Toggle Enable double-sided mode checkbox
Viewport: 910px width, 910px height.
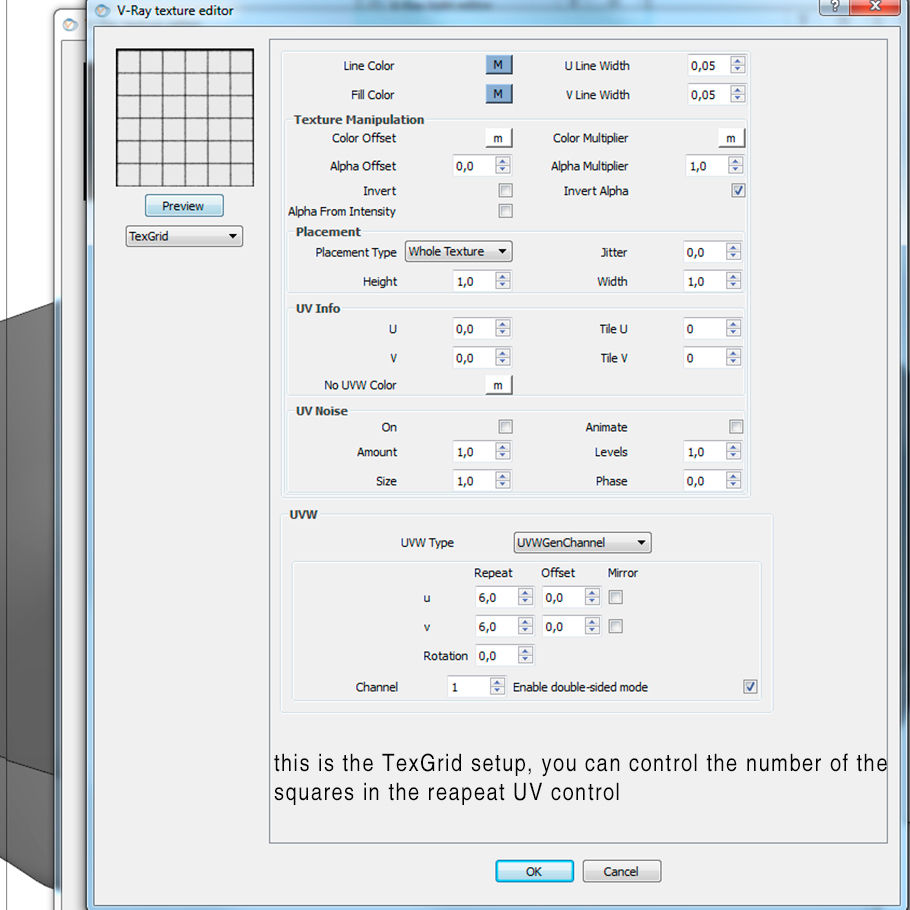click(750, 687)
